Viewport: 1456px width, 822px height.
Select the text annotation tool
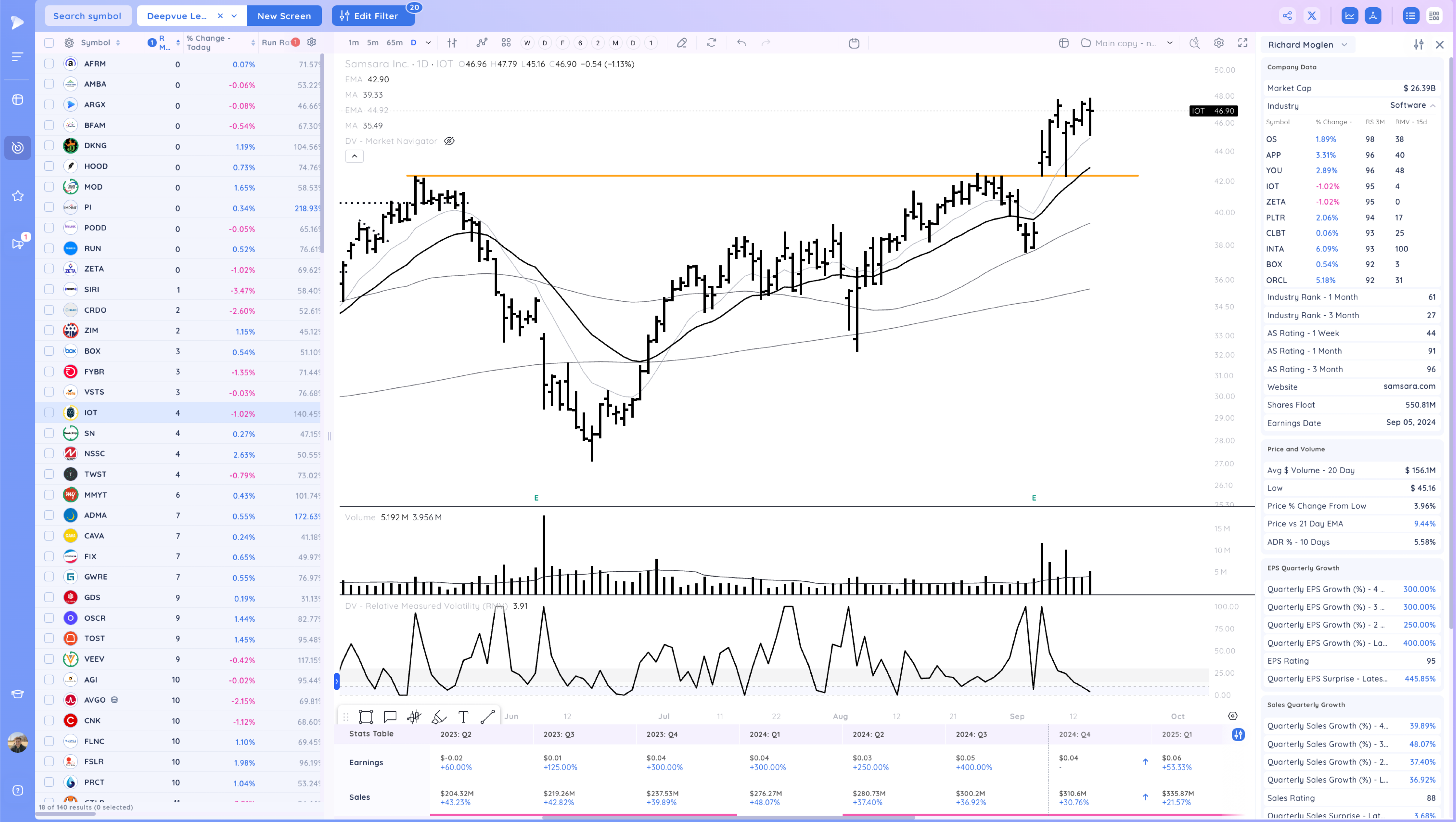coord(463,717)
